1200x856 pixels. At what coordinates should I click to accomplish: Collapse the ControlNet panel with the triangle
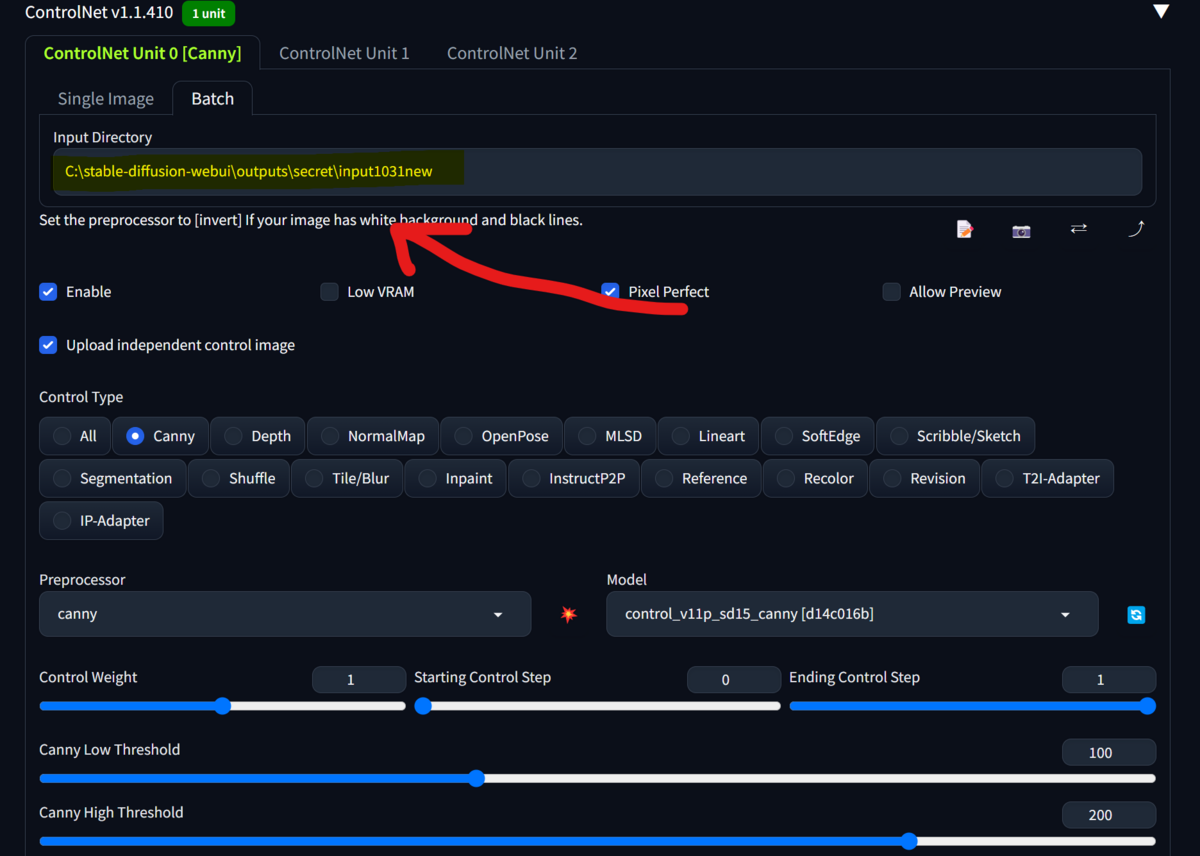pos(1160,12)
